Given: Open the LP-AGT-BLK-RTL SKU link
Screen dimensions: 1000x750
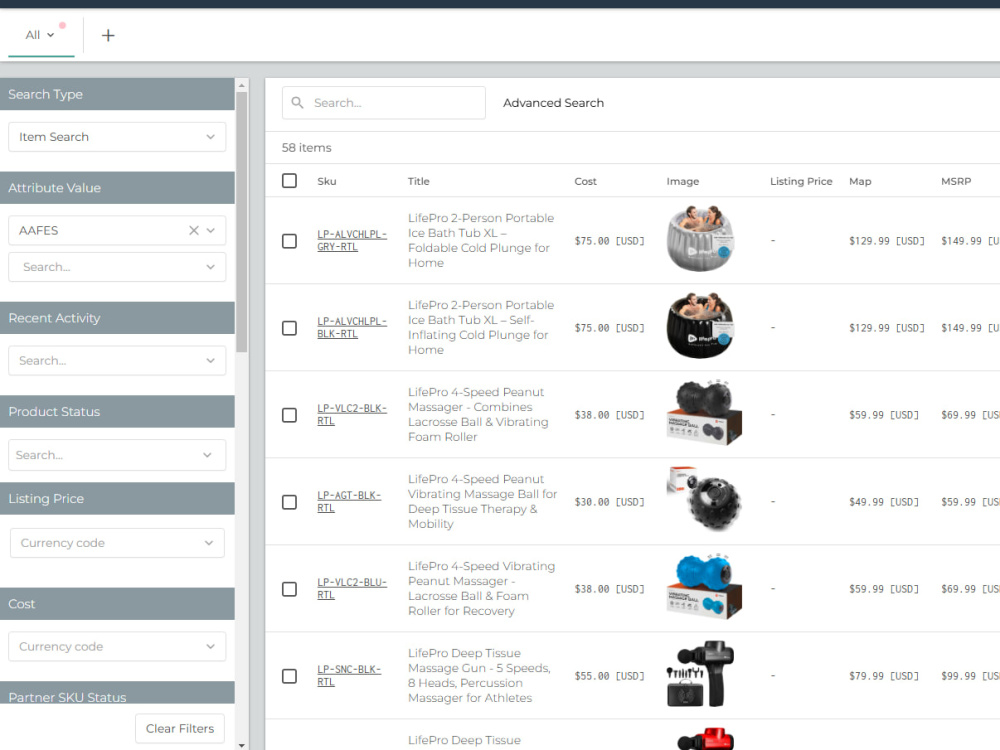Looking at the screenshot, I should [x=349, y=502].
